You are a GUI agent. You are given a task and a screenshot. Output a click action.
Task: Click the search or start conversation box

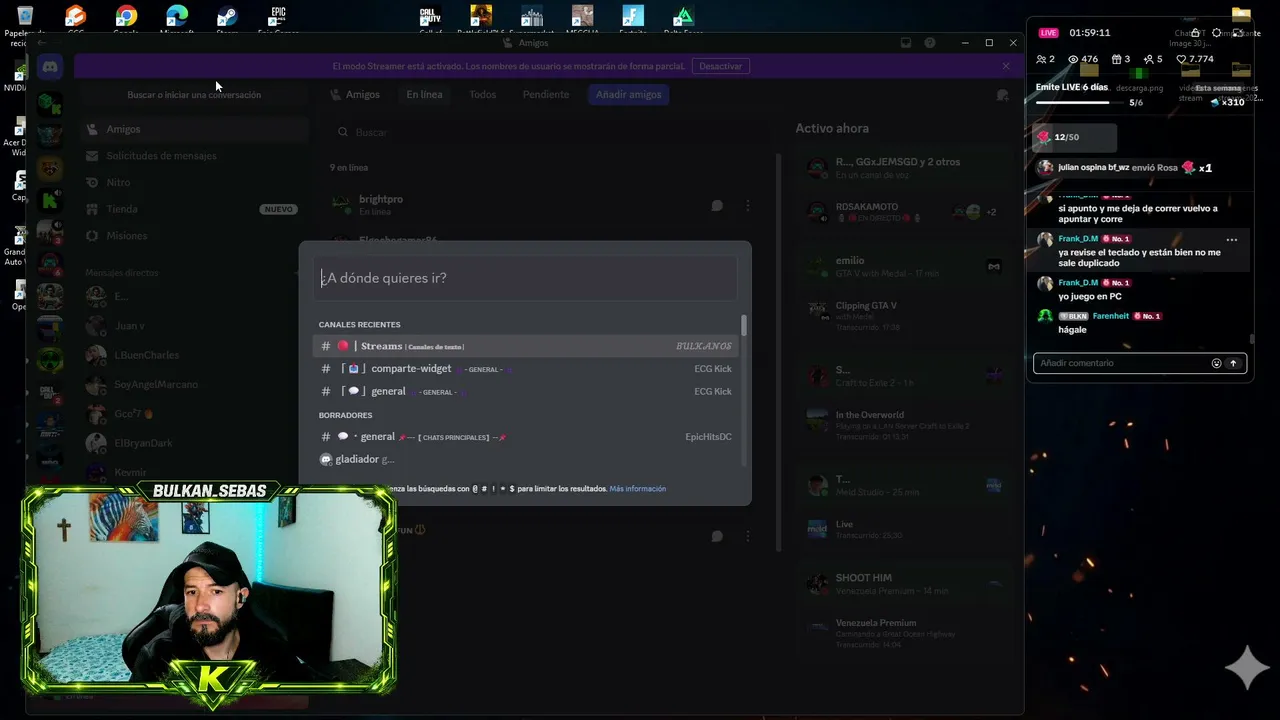[x=194, y=95]
